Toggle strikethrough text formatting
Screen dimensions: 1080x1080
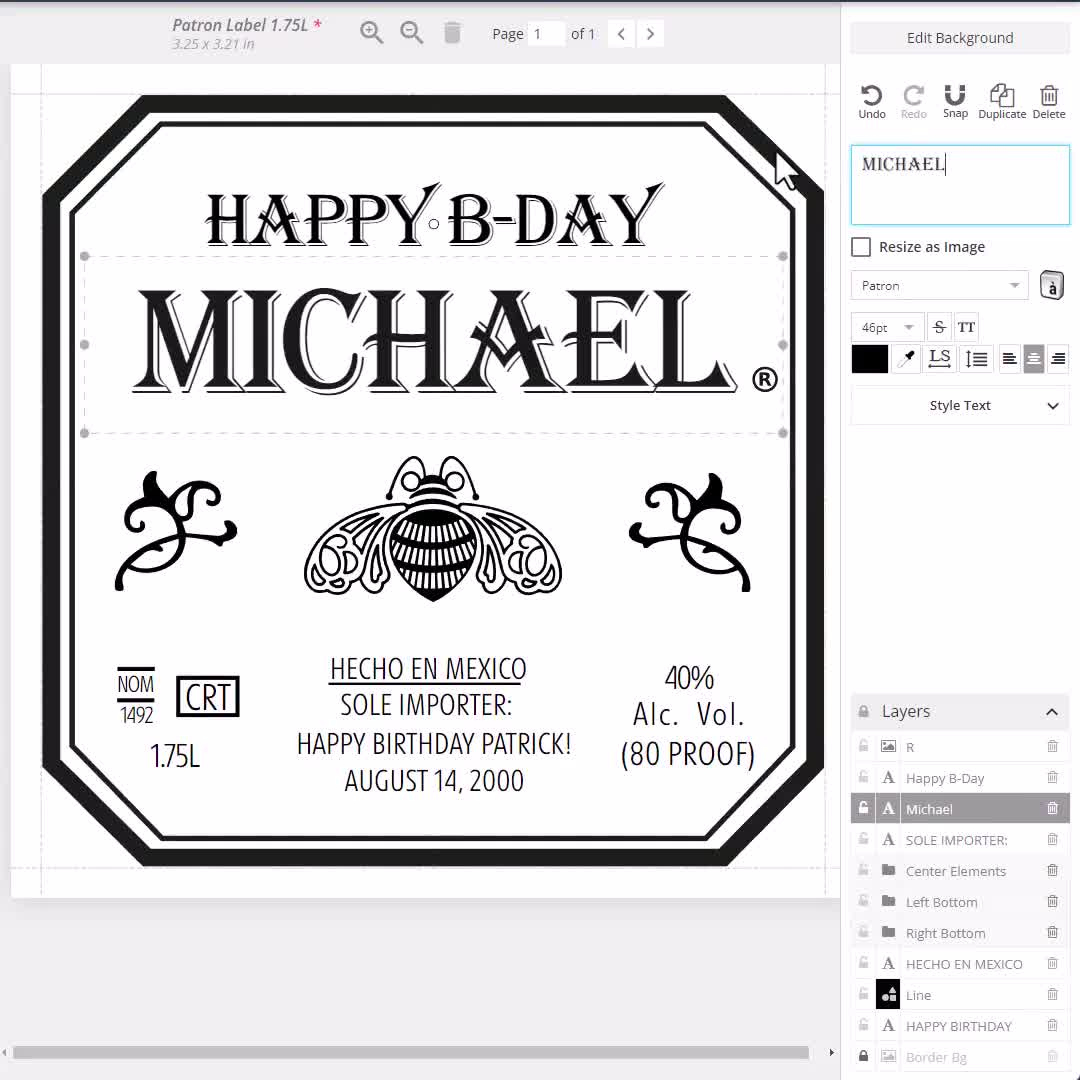939,327
